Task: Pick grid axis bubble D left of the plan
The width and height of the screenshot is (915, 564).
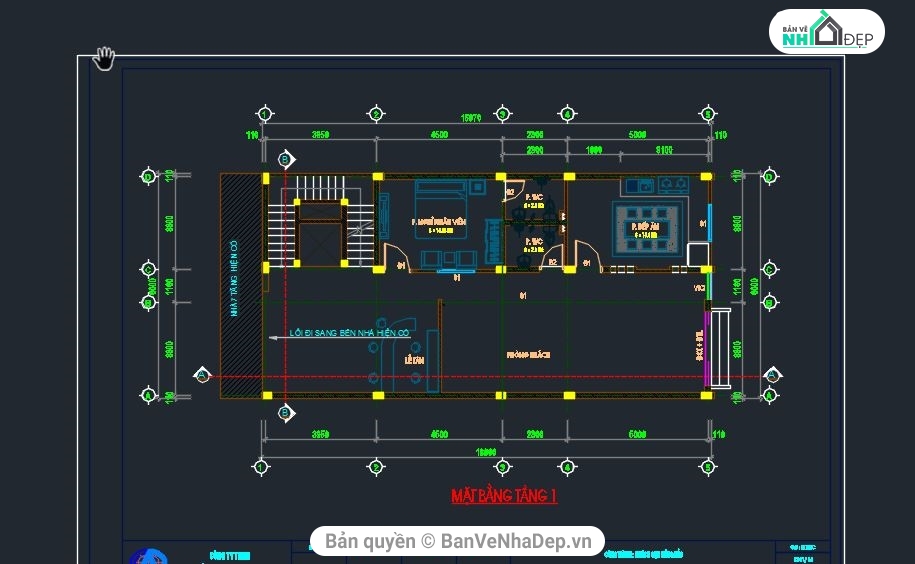Action: (148, 176)
